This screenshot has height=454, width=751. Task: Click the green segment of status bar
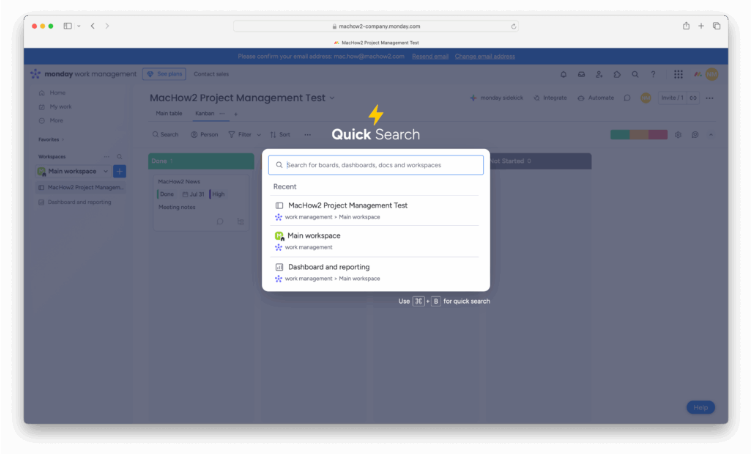click(620, 135)
